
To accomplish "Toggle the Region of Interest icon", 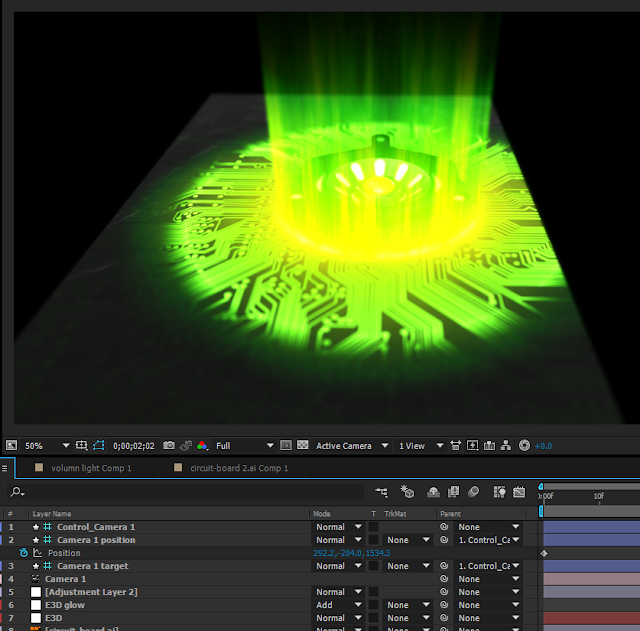I will (286, 445).
